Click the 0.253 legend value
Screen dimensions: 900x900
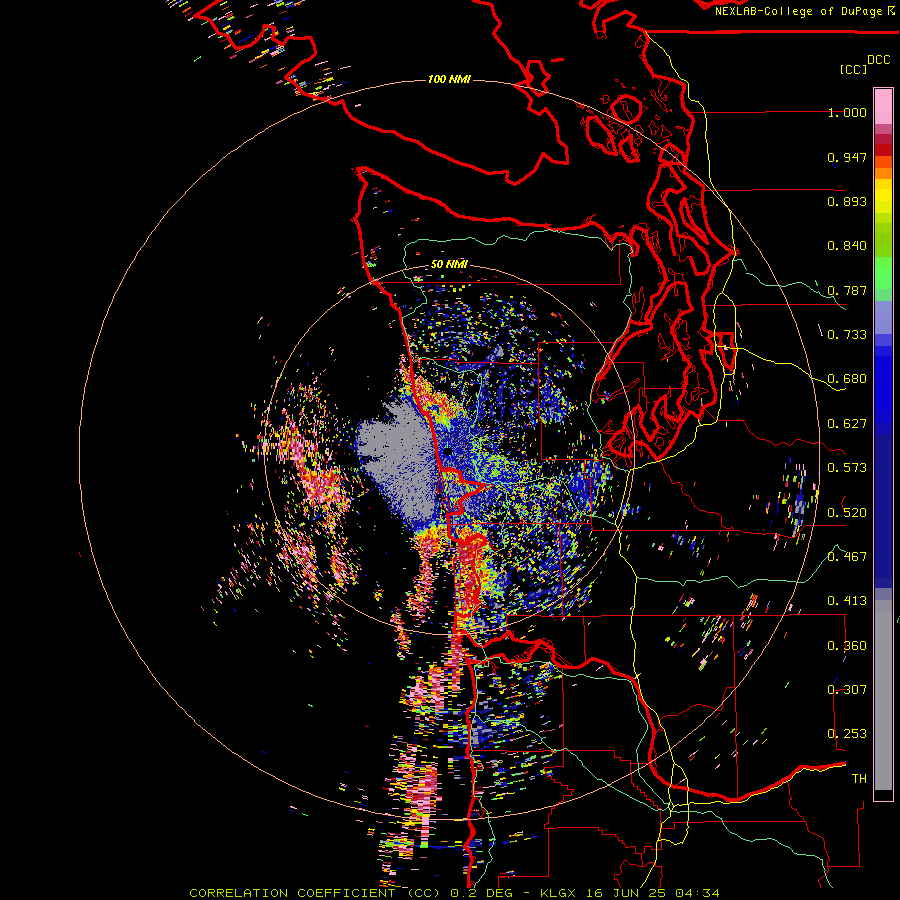coord(847,734)
